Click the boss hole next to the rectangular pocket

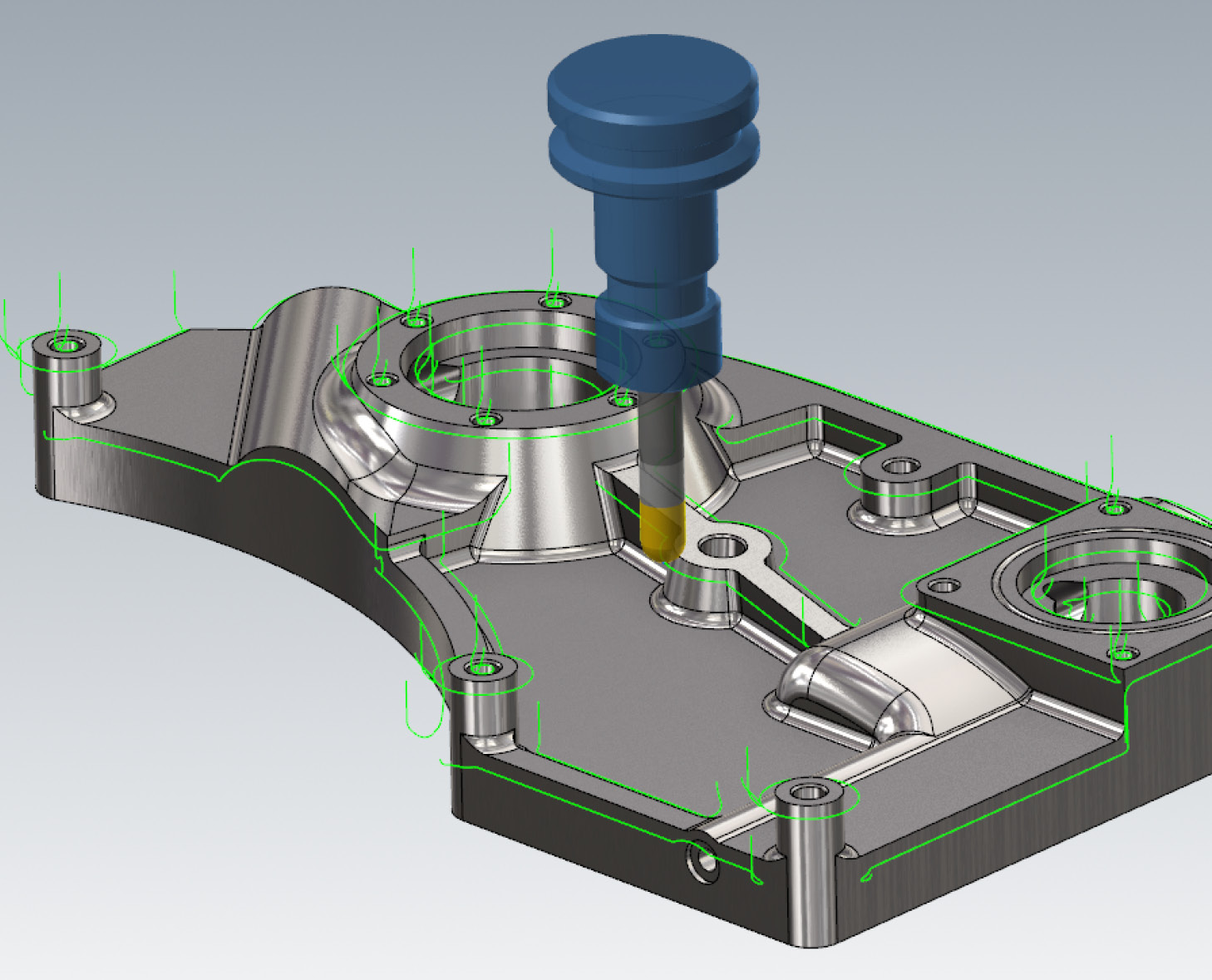[x=898, y=465]
